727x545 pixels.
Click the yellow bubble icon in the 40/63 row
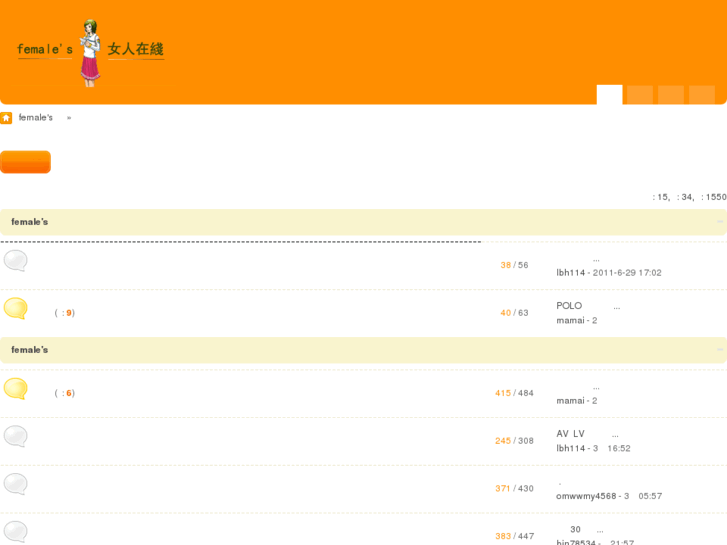[x=16, y=308]
